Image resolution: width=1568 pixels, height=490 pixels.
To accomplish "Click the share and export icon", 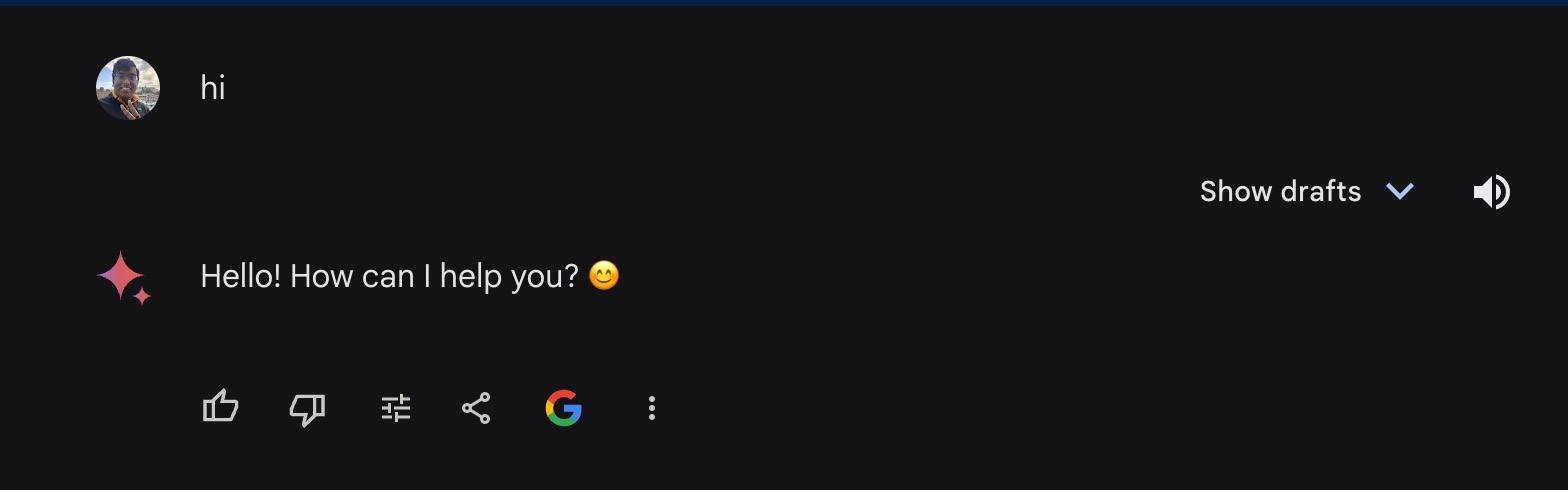I will coord(476,408).
